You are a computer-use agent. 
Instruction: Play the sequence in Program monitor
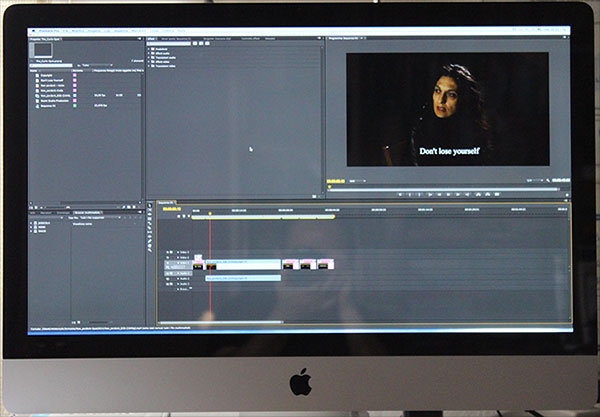(448, 194)
